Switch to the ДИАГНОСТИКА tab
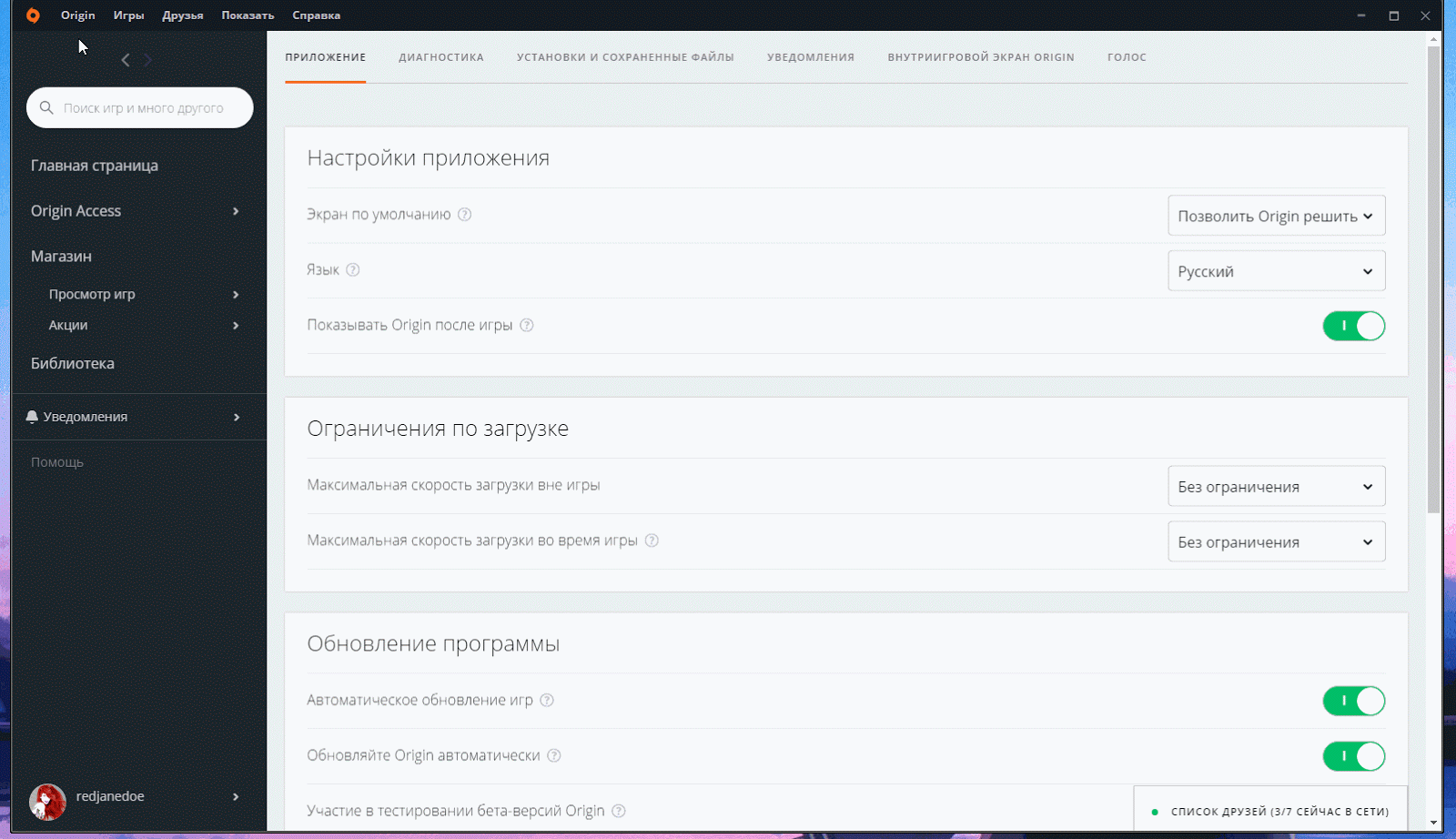Viewport: 1456px width, 839px height. pos(440,56)
